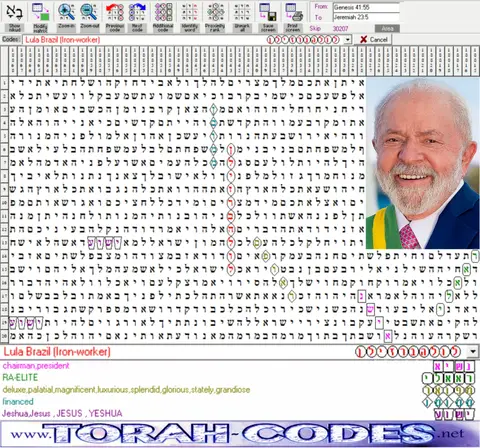Click the Lula portrait photo in matrix
Viewport: 480px width, 448px height.
coord(423,163)
